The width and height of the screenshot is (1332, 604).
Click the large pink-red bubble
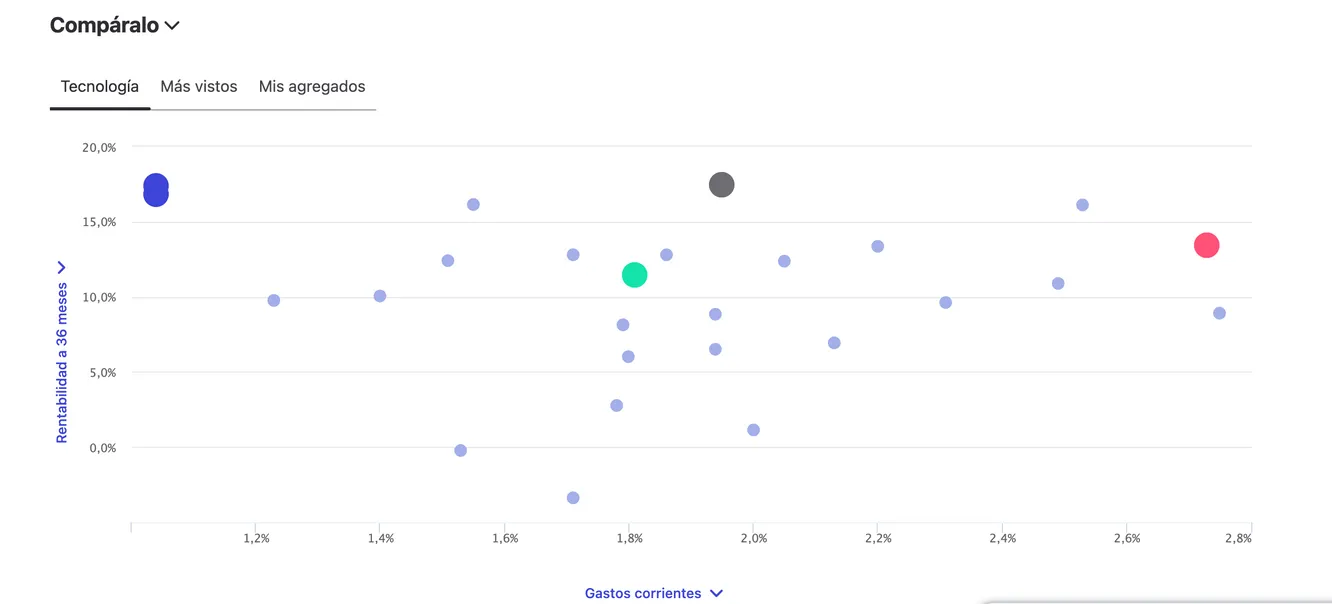[x=1207, y=245]
